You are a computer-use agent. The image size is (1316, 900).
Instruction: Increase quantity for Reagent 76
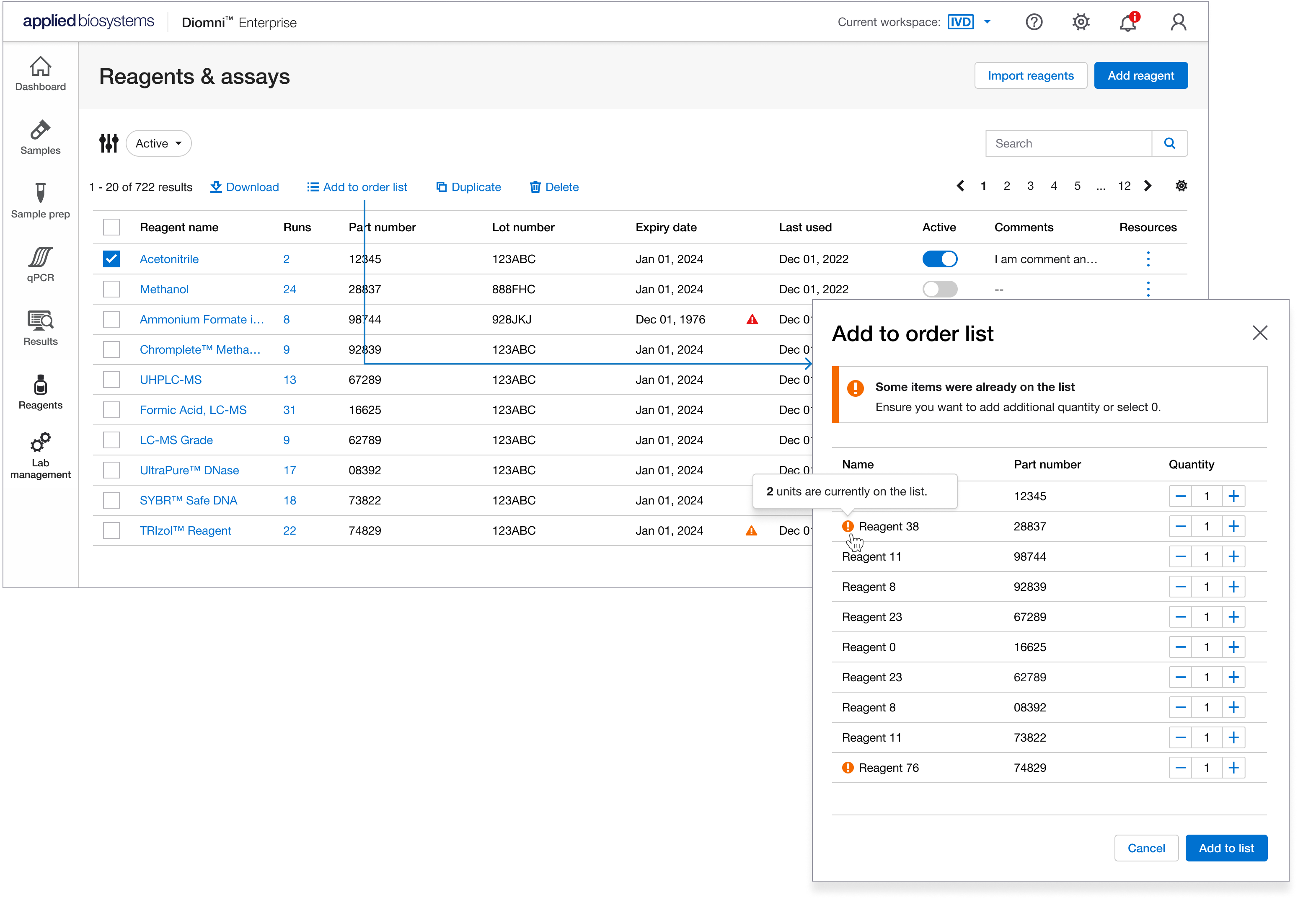click(1233, 768)
